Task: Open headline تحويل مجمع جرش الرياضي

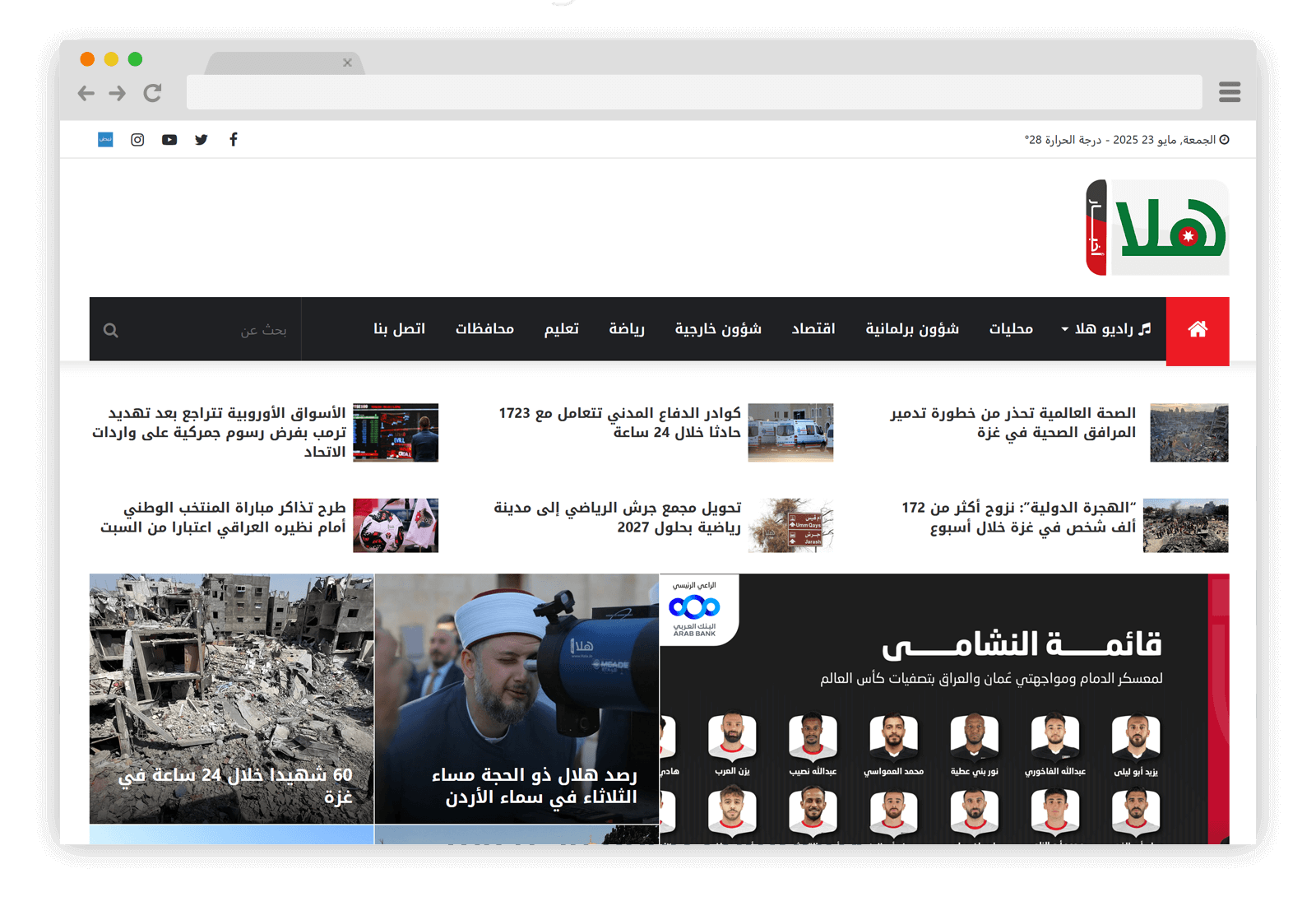Action: pos(617,518)
